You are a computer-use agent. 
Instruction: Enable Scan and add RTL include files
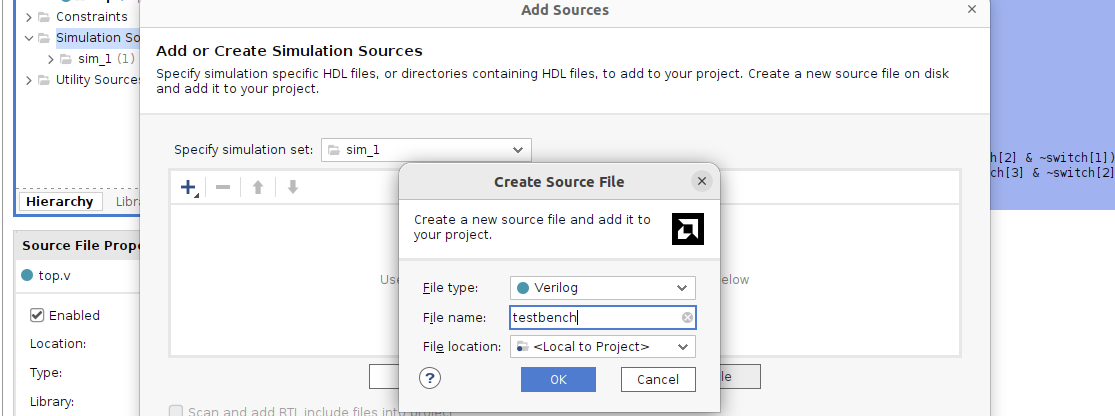click(x=176, y=411)
